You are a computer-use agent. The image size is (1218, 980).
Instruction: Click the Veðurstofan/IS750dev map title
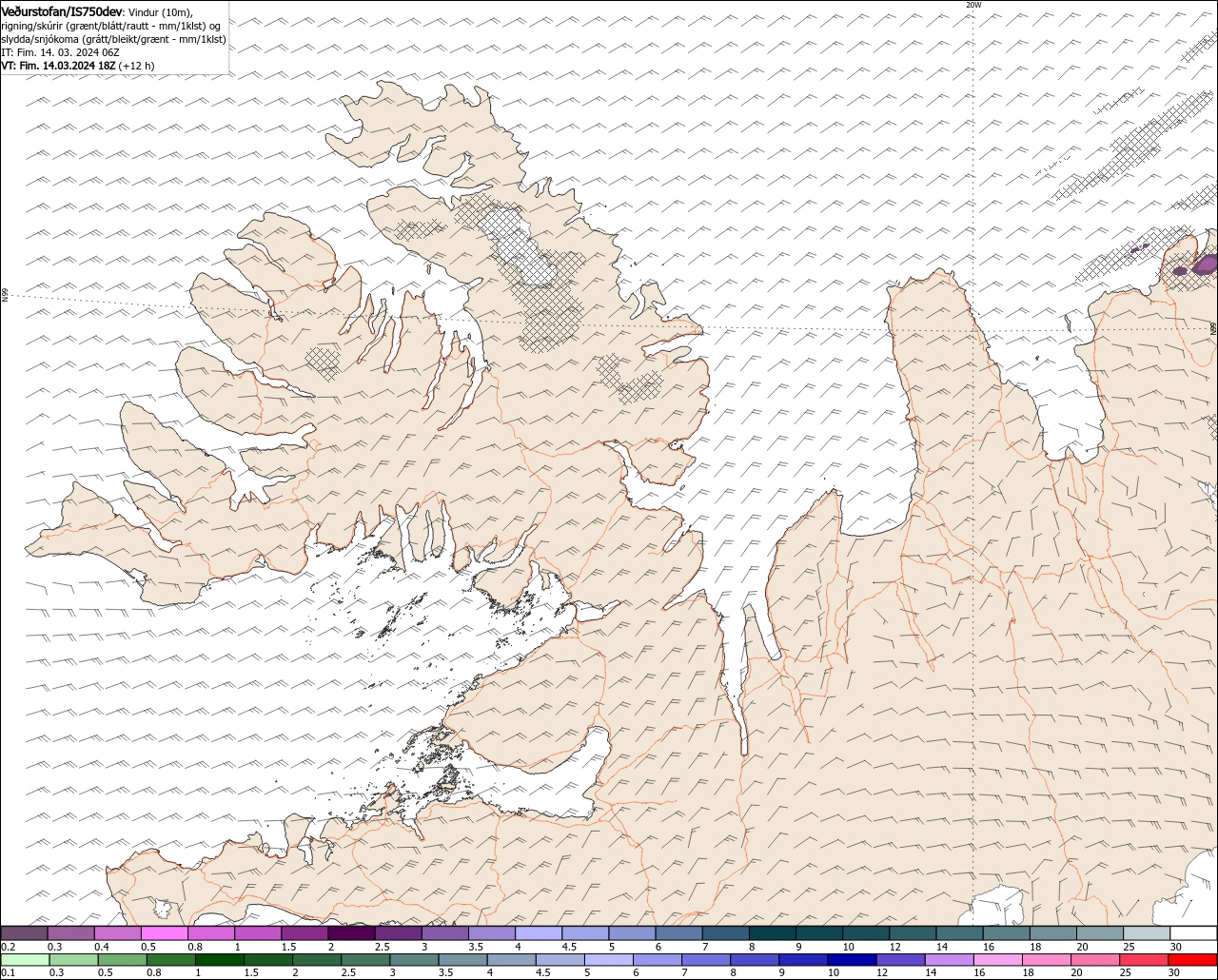pos(62,11)
